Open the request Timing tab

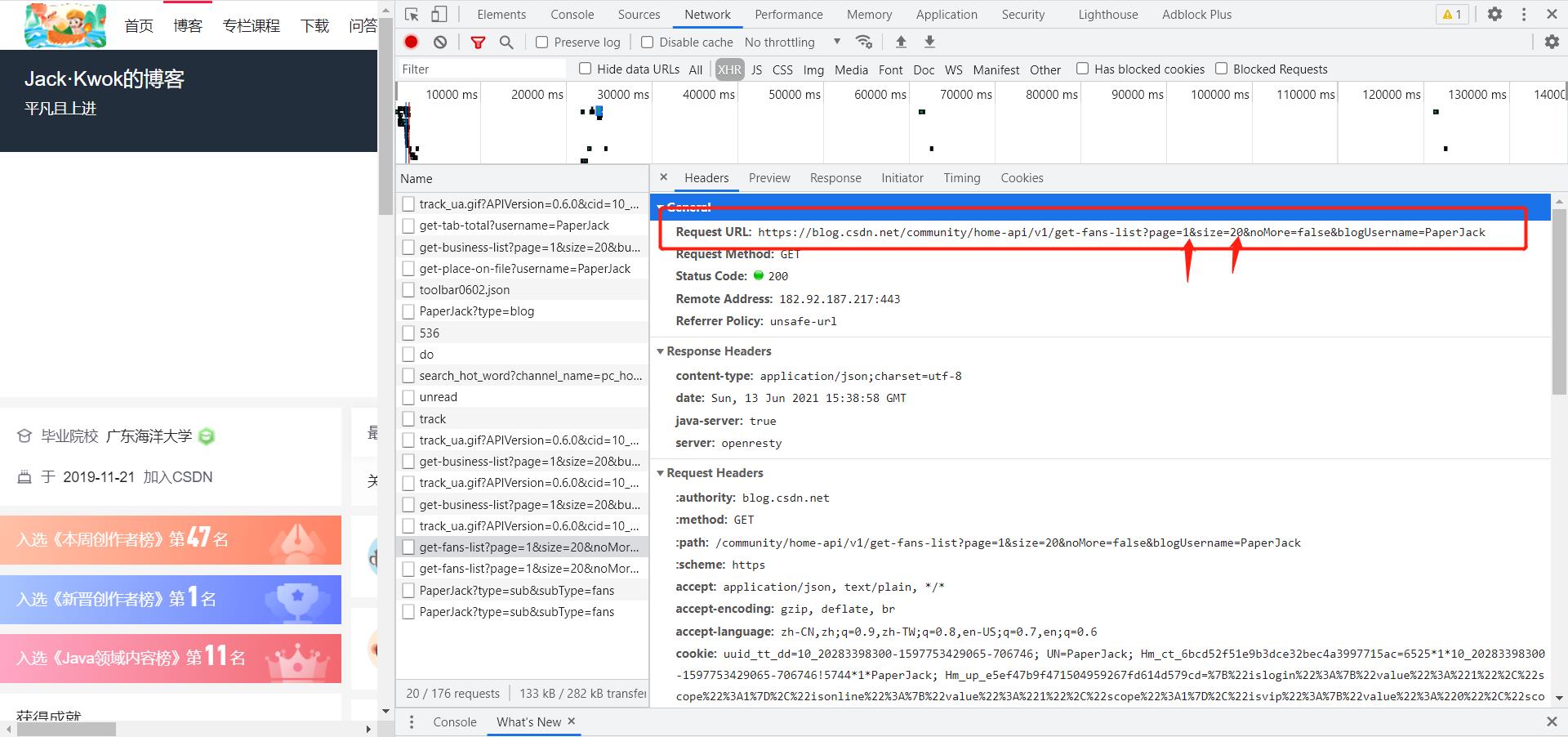962,177
